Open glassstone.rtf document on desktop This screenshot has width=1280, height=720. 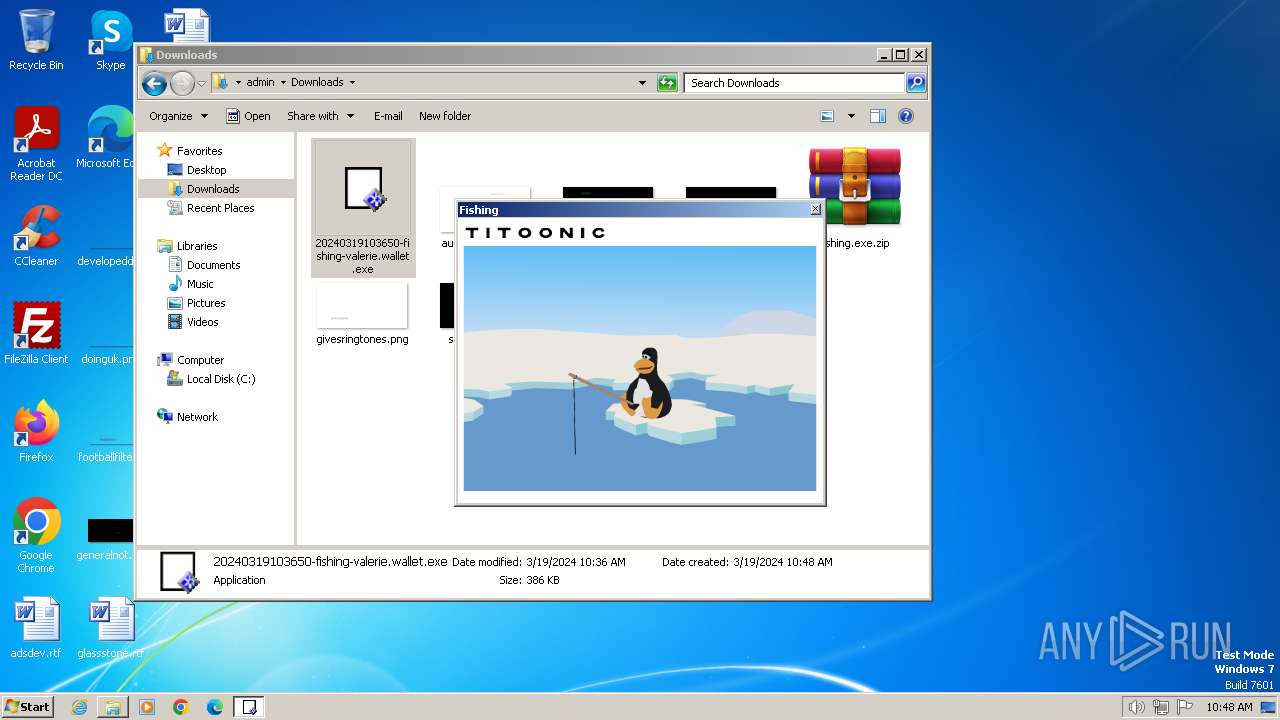(110, 628)
